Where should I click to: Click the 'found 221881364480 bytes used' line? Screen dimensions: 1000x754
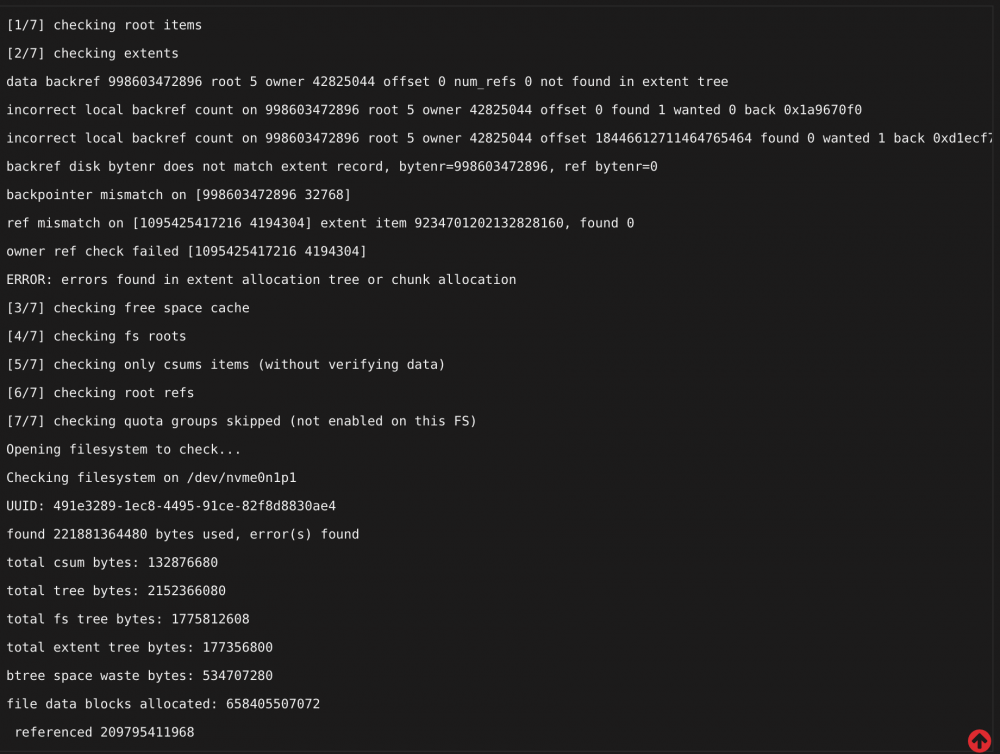point(183,534)
